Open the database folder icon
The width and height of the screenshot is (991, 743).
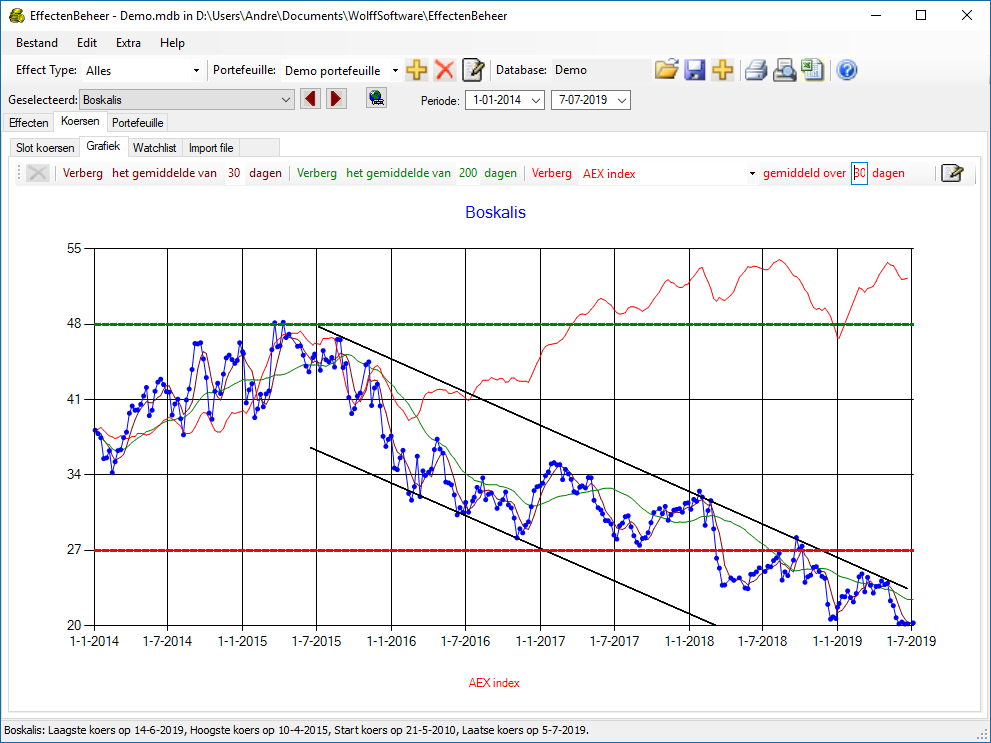pos(666,70)
